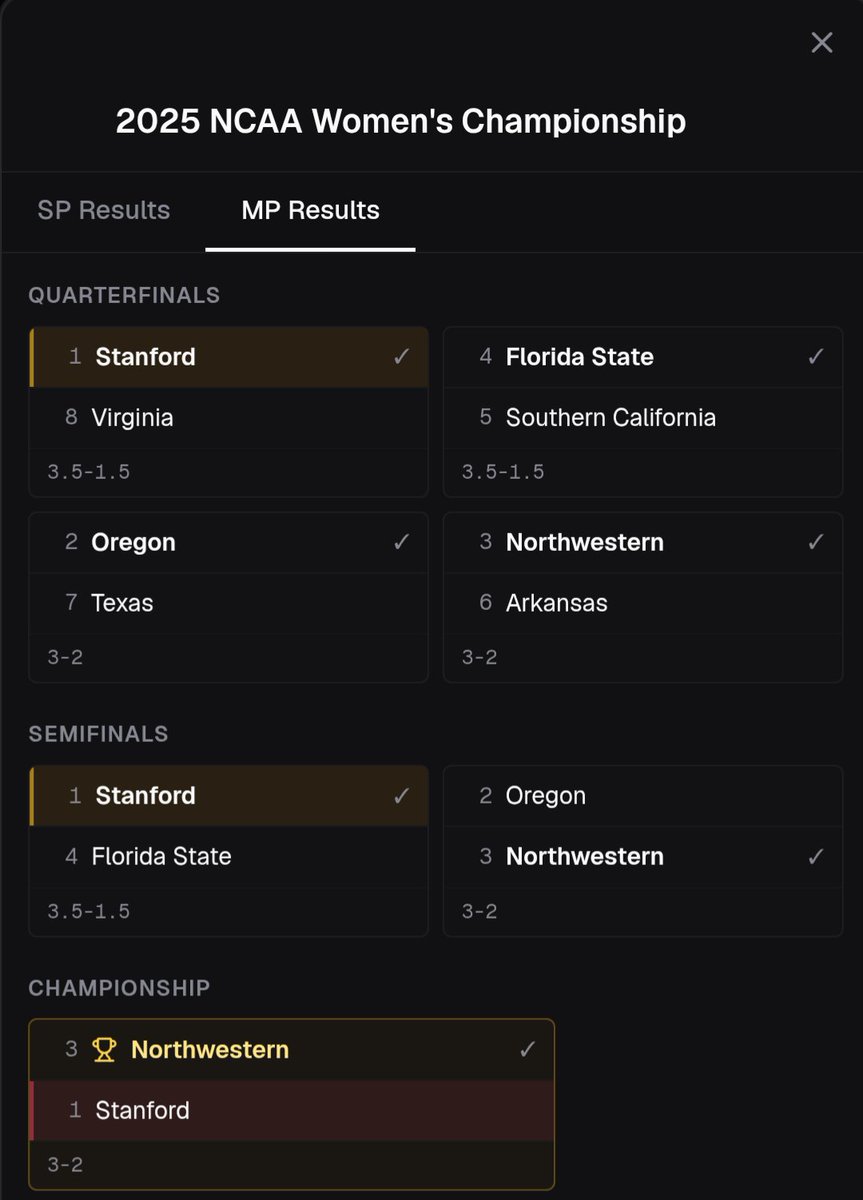
Task: Click the checkmark beside Oregon in quarterfinals
Action: click(x=402, y=542)
